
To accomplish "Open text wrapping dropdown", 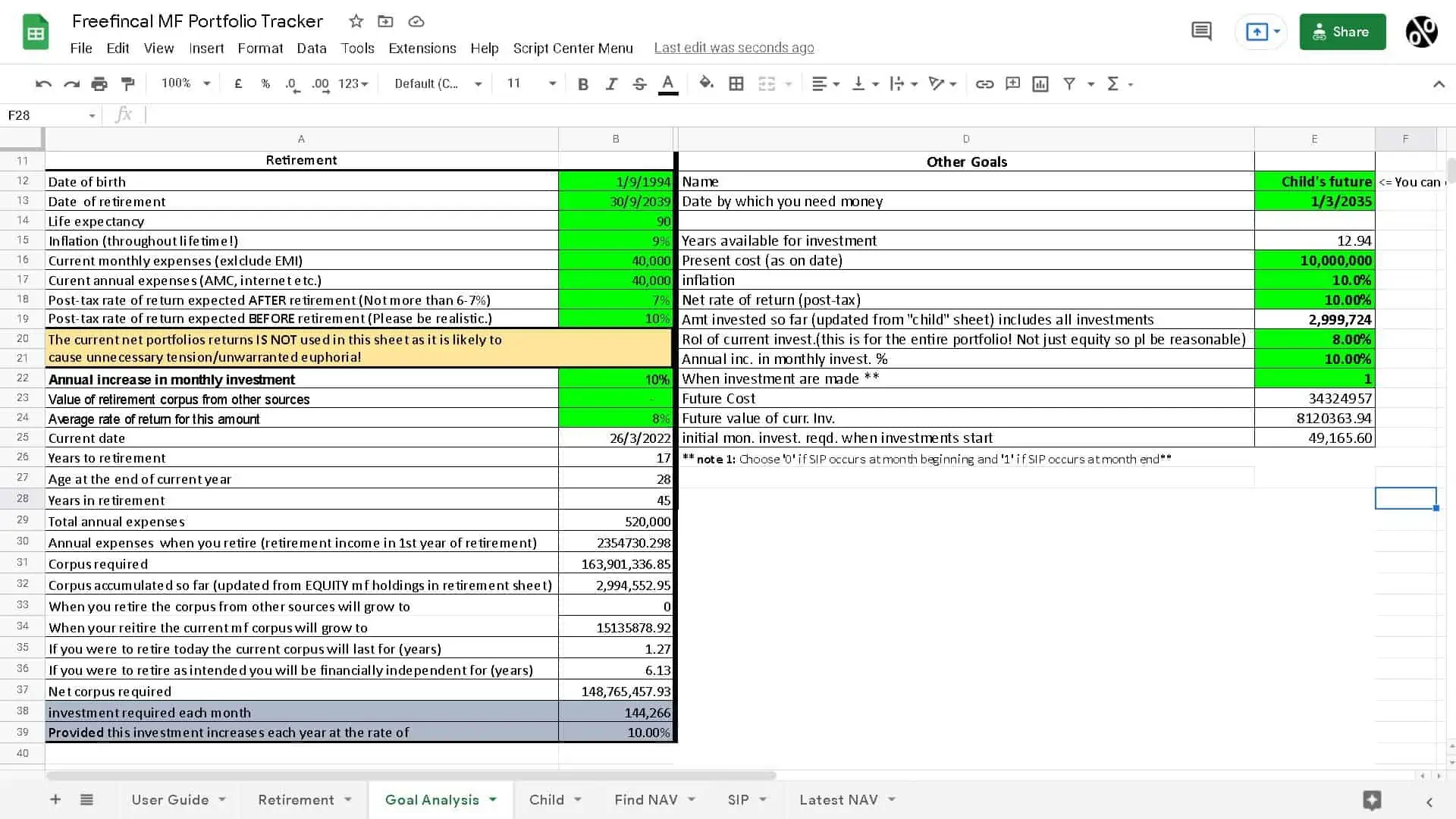I will coord(903,84).
